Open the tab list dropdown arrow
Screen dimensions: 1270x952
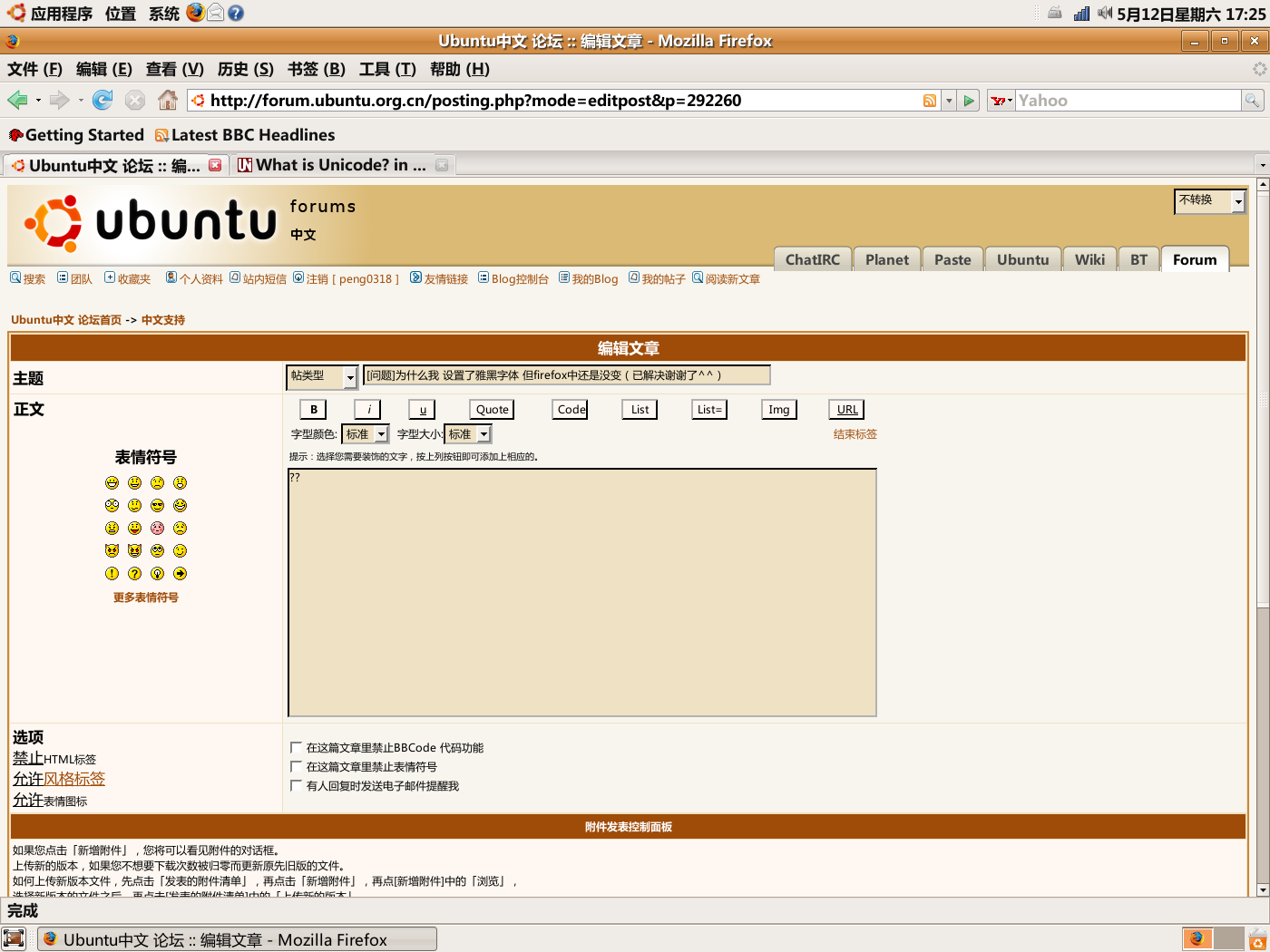[x=1262, y=165]
